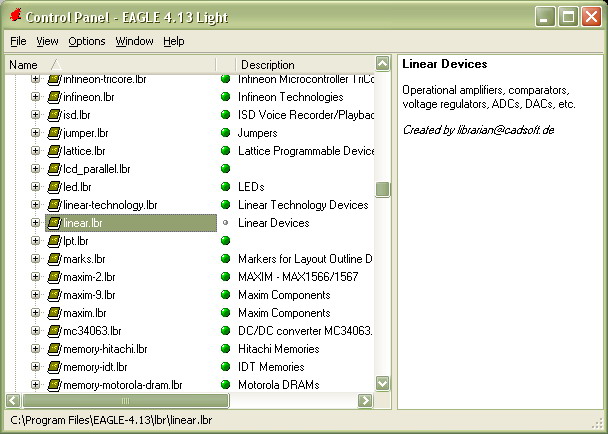608x434 pixels.
Task: Open the Window menu
Action: click(x=134, y=41)
